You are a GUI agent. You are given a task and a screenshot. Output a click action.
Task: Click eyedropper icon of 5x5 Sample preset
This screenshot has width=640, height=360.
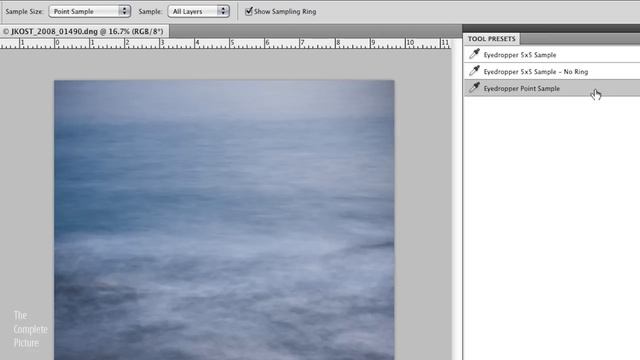[x=474, y=54]
